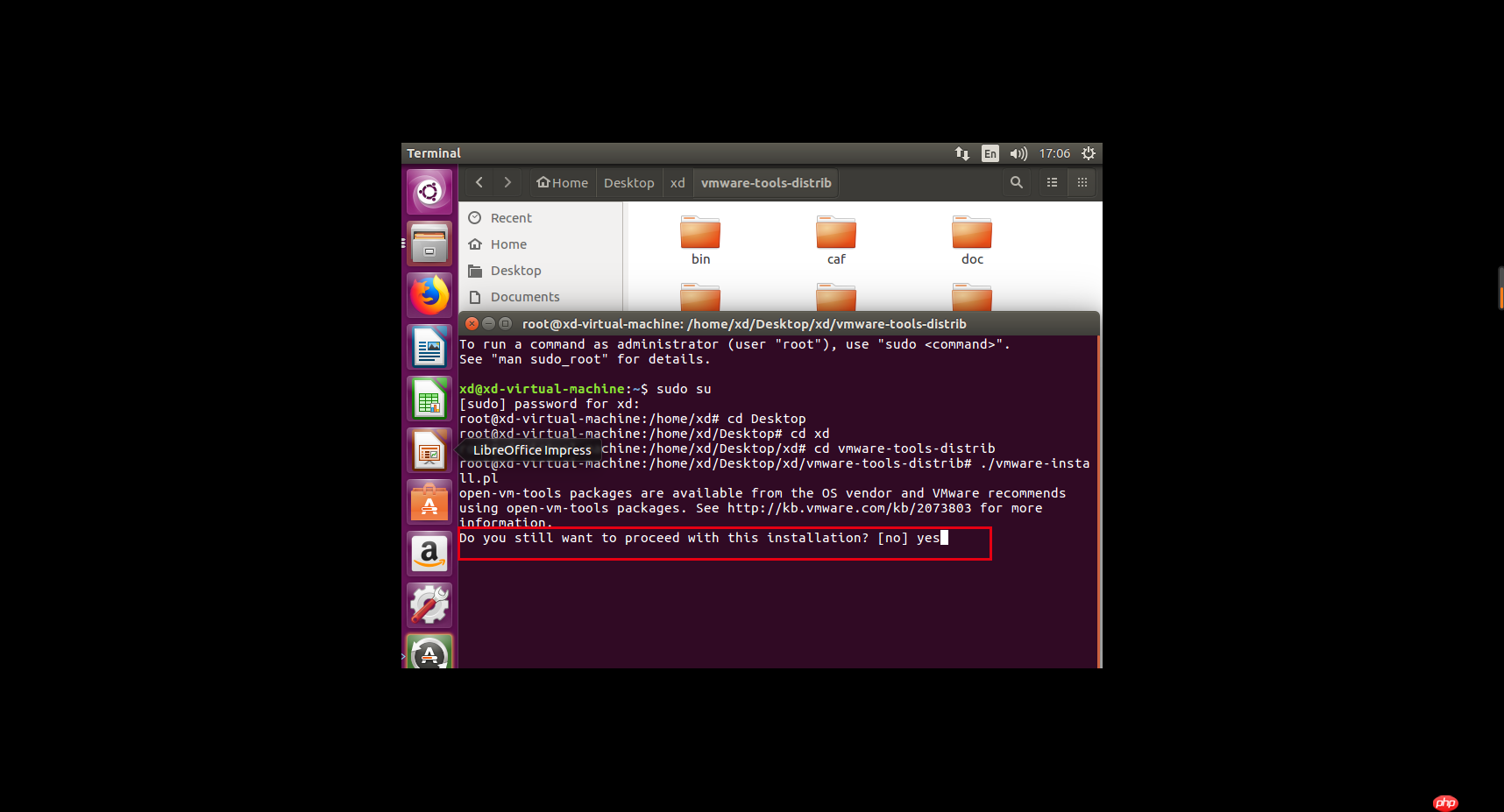This screenshot has width=1504, height=812.
Task: Click the back navigation arrow in Files
Action: [479, 182]
